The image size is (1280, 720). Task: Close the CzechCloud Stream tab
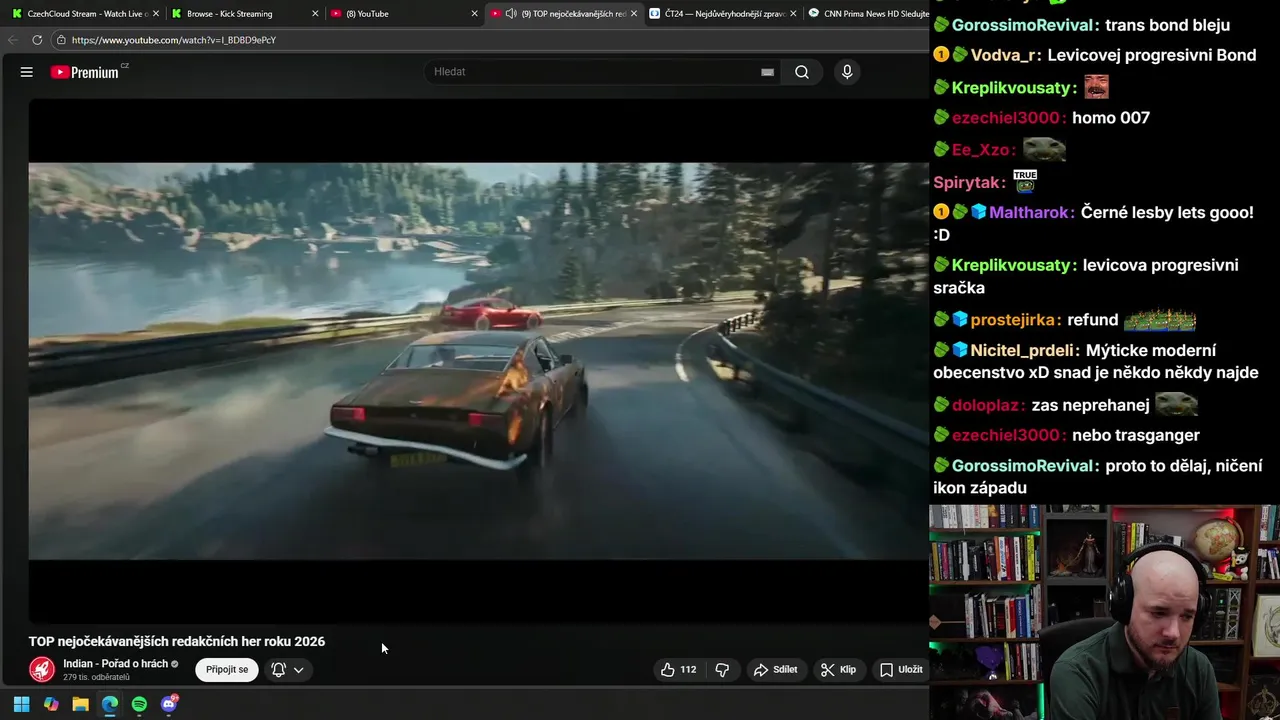pyautogui.click(x=156, y=14)
